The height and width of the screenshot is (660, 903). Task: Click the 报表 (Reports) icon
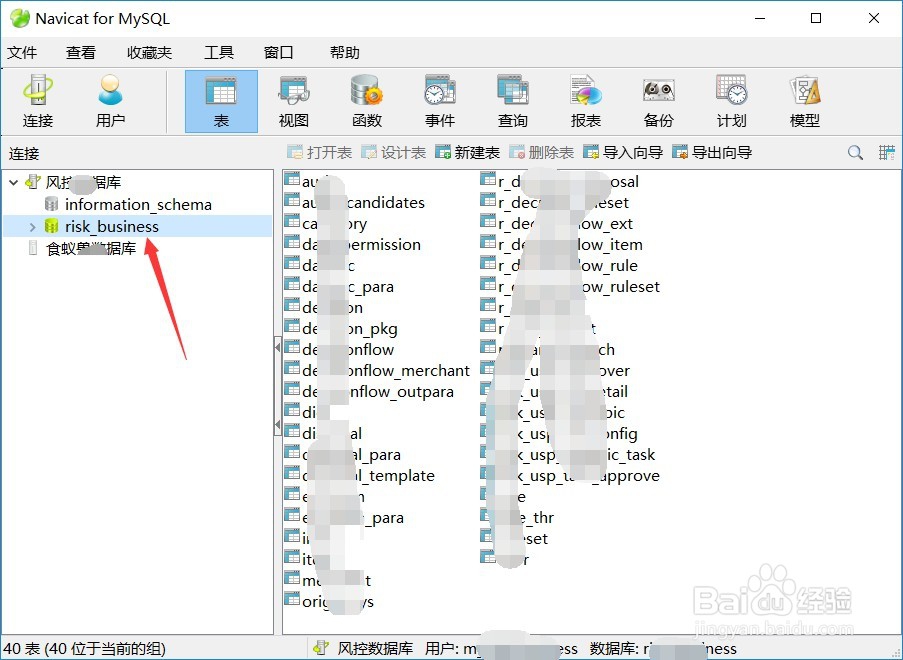[585, 100]
